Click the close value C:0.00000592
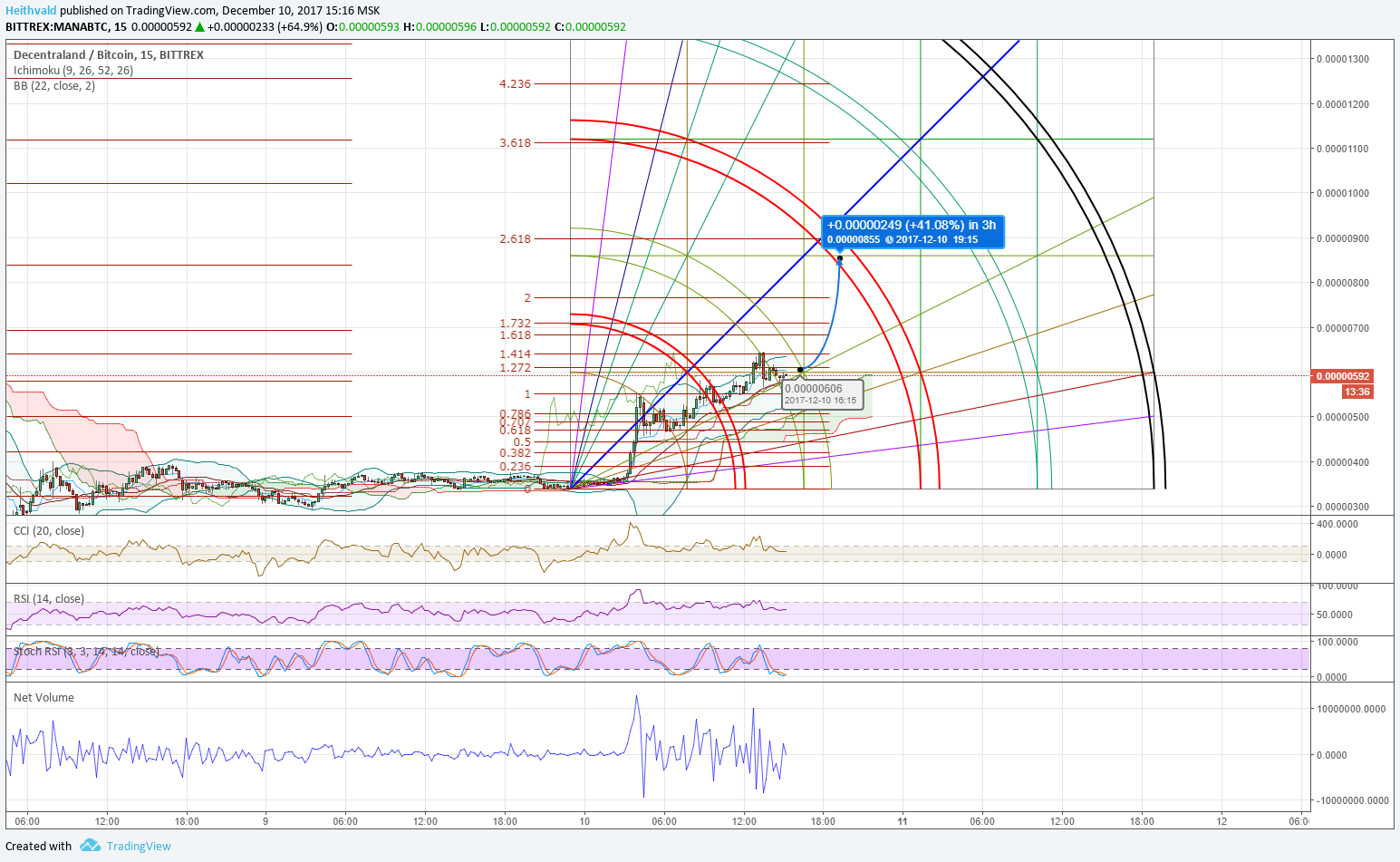This screenshot has height=862, width=1400. pos(590,26)
